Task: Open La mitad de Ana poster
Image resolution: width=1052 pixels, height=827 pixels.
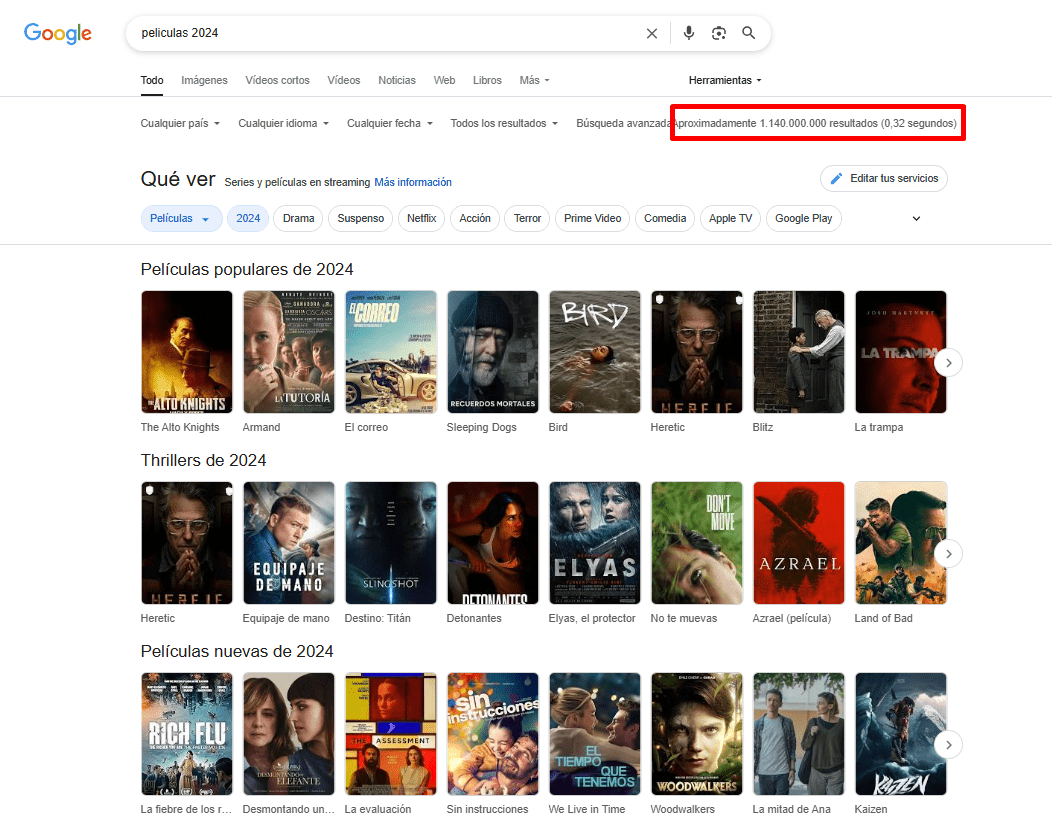Action: [x=799, y=734]
